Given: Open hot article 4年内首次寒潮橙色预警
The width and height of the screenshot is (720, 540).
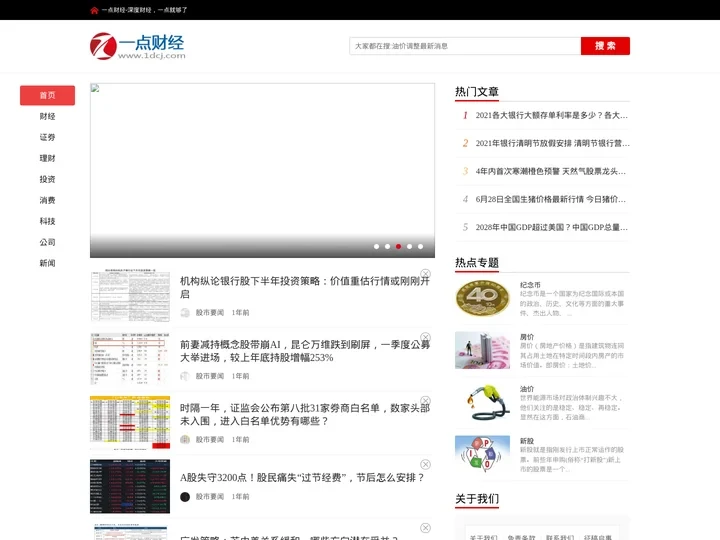Looking at the screenshot, I should [x=550, y=171].
